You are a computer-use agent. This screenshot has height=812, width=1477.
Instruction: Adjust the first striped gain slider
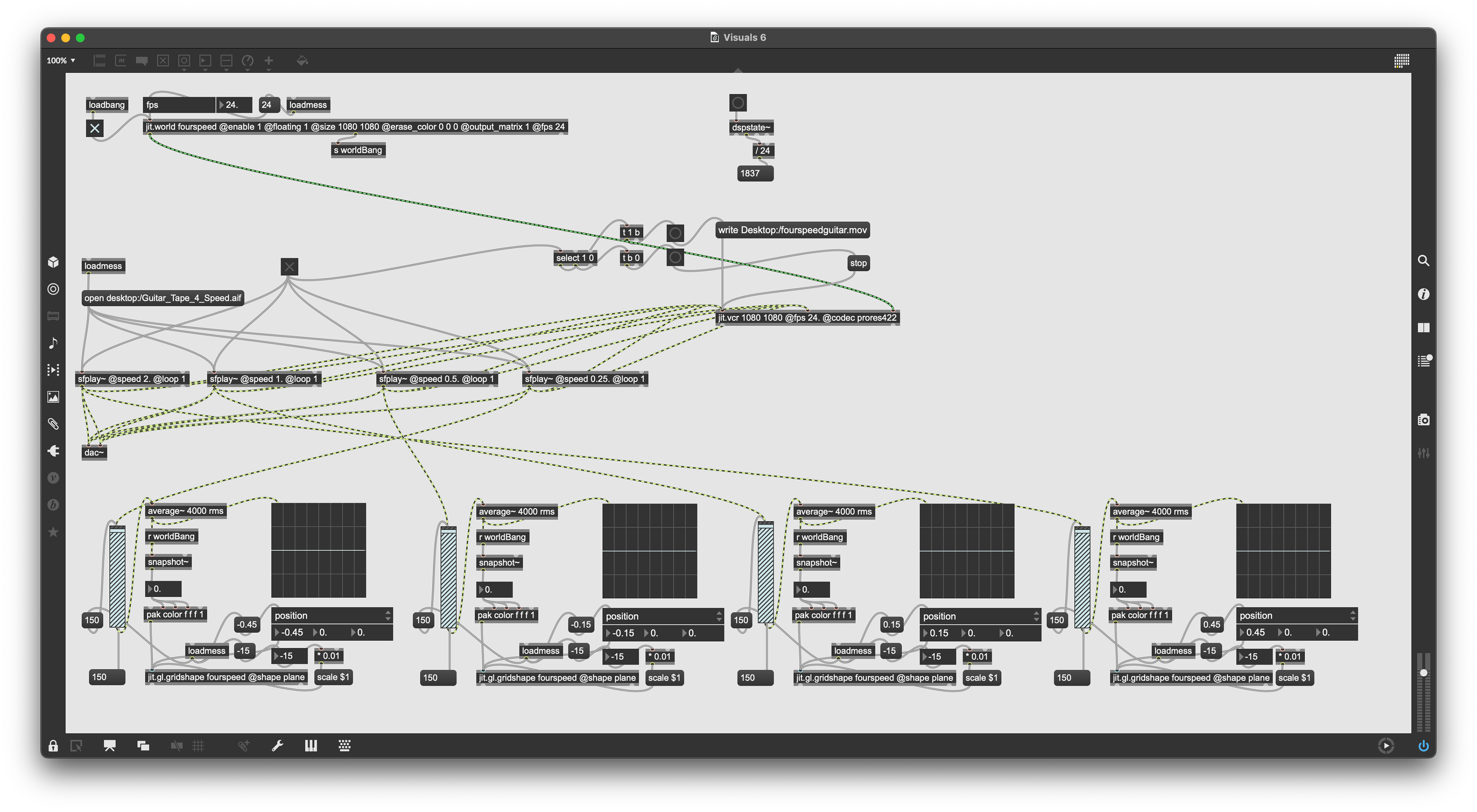(x=118, y=576)
